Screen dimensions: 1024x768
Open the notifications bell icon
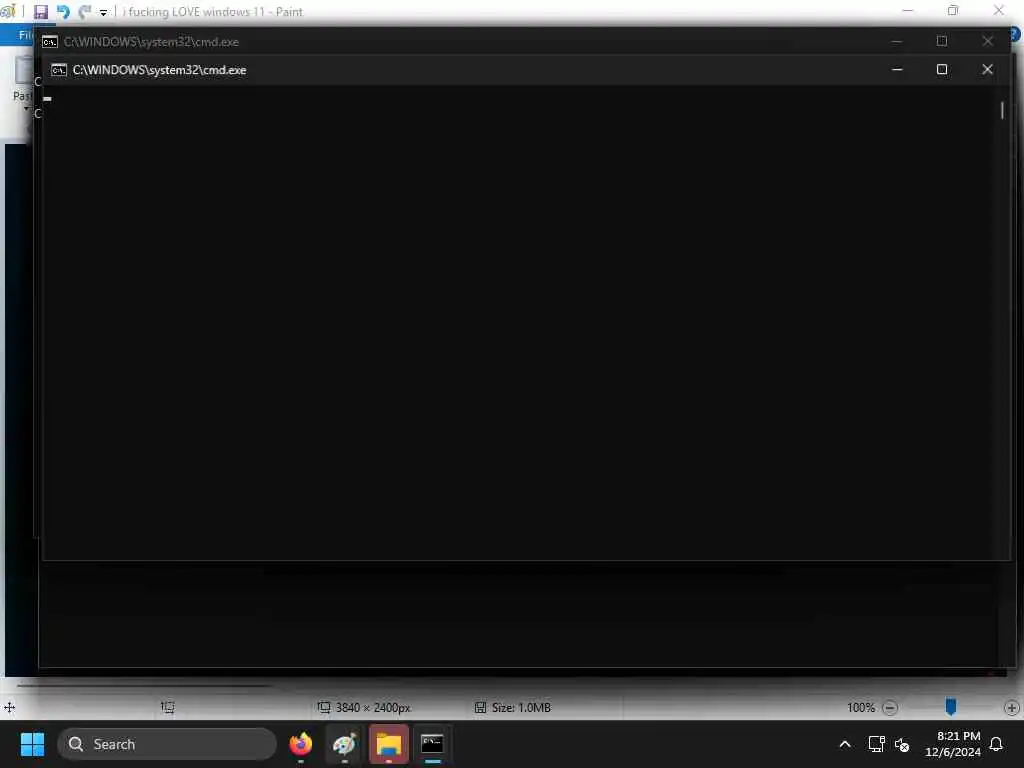(x=996, y=744)
